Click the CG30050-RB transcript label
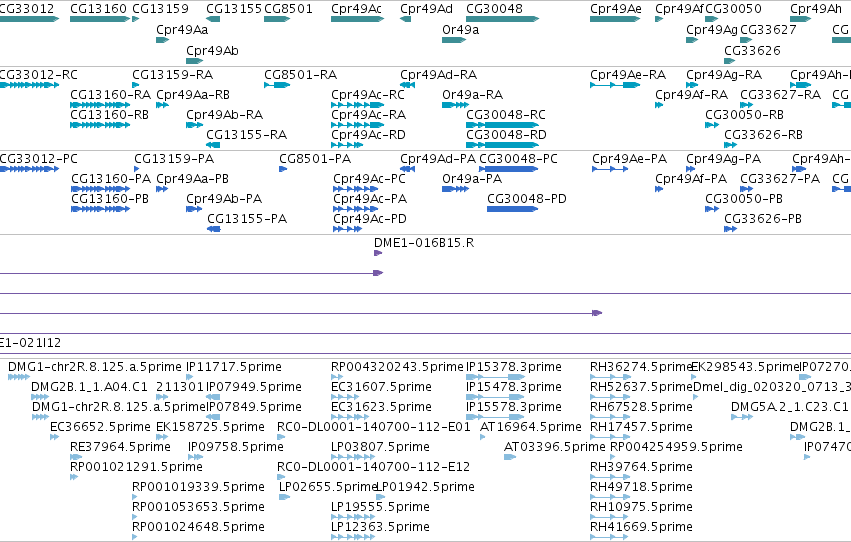Screen dimensions: 851x542 744,114
